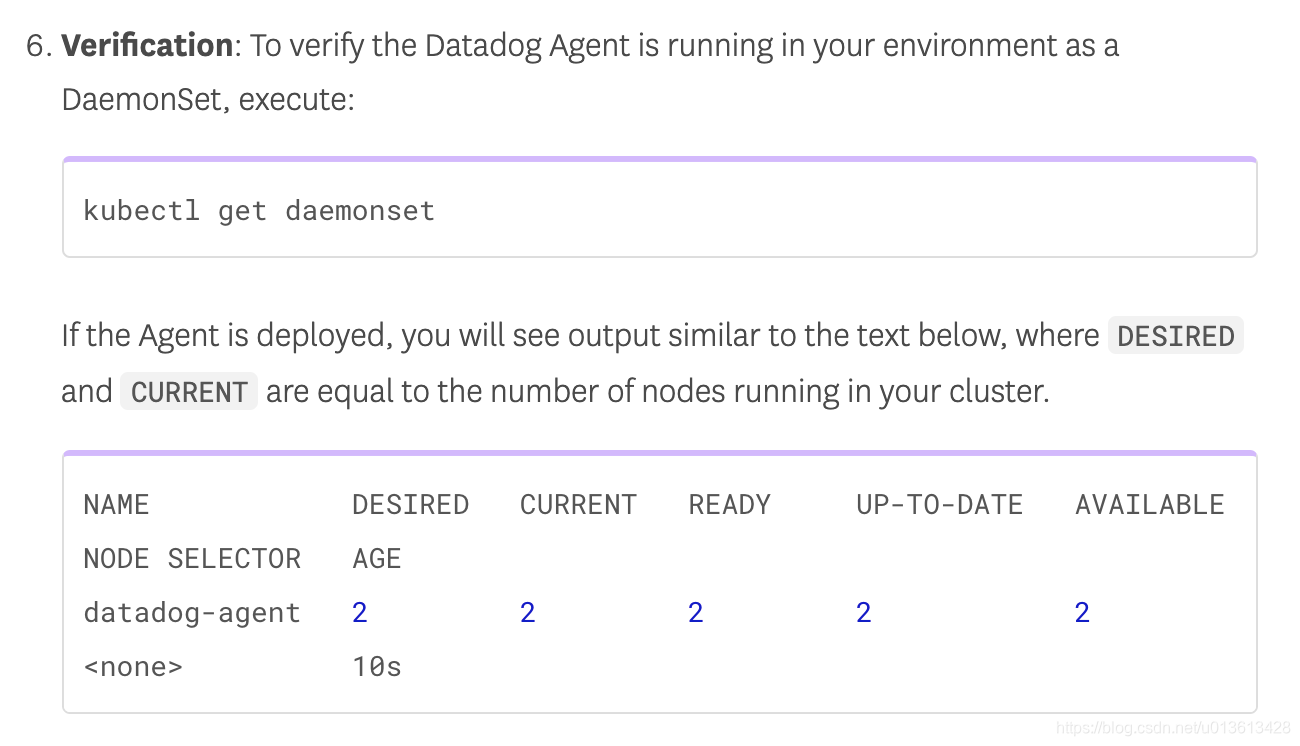Click the AGE header text
The width and height of the screenshot is (1300, 746).
coord(377,558)
